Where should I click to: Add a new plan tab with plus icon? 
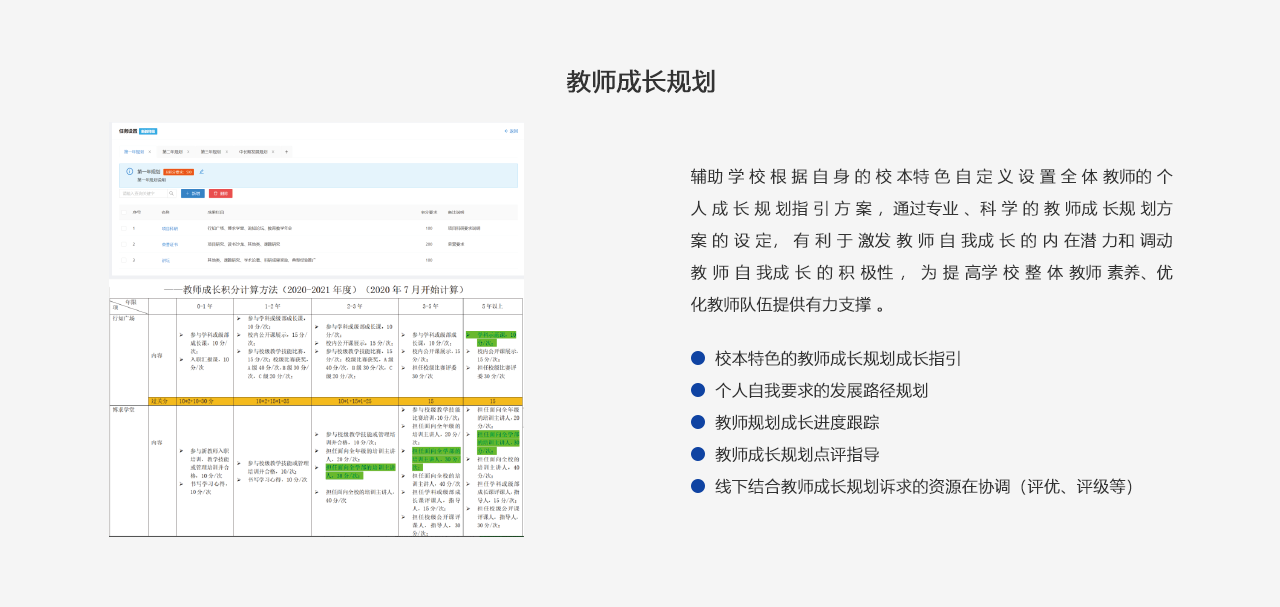[x=286, y=152]
